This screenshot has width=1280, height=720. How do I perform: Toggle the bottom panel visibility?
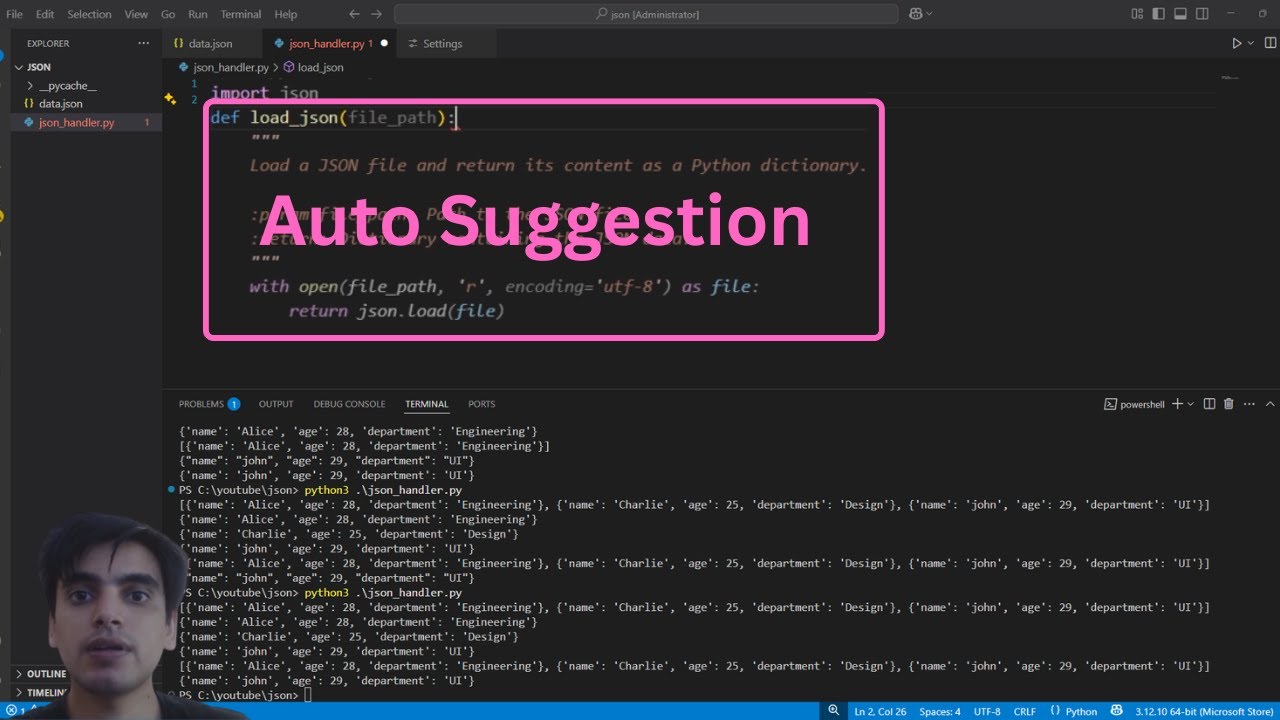[x=1180, y=14]
